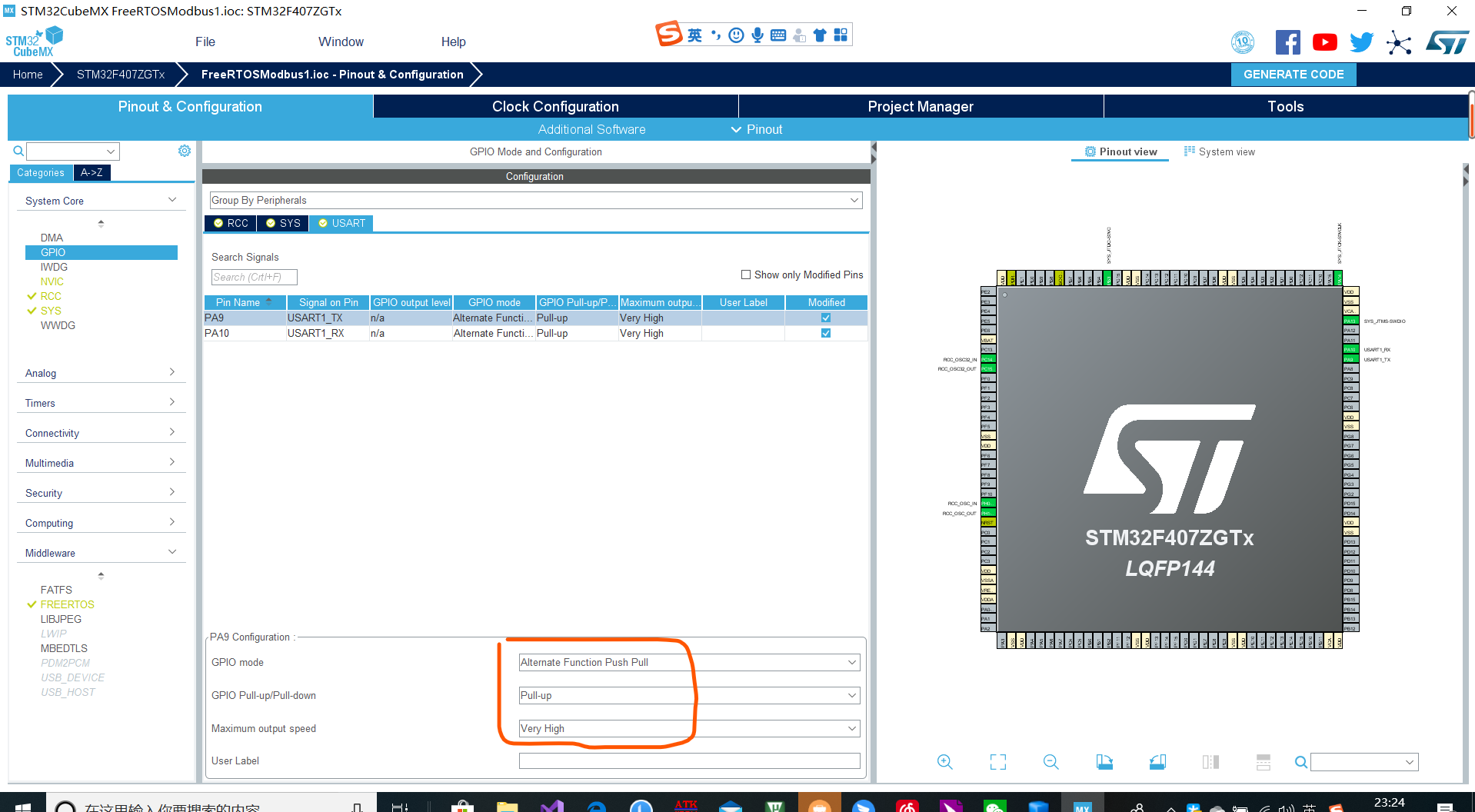Enable Show only Modified Pins
The image size is (1475, 812).
(x=745, y=275)
